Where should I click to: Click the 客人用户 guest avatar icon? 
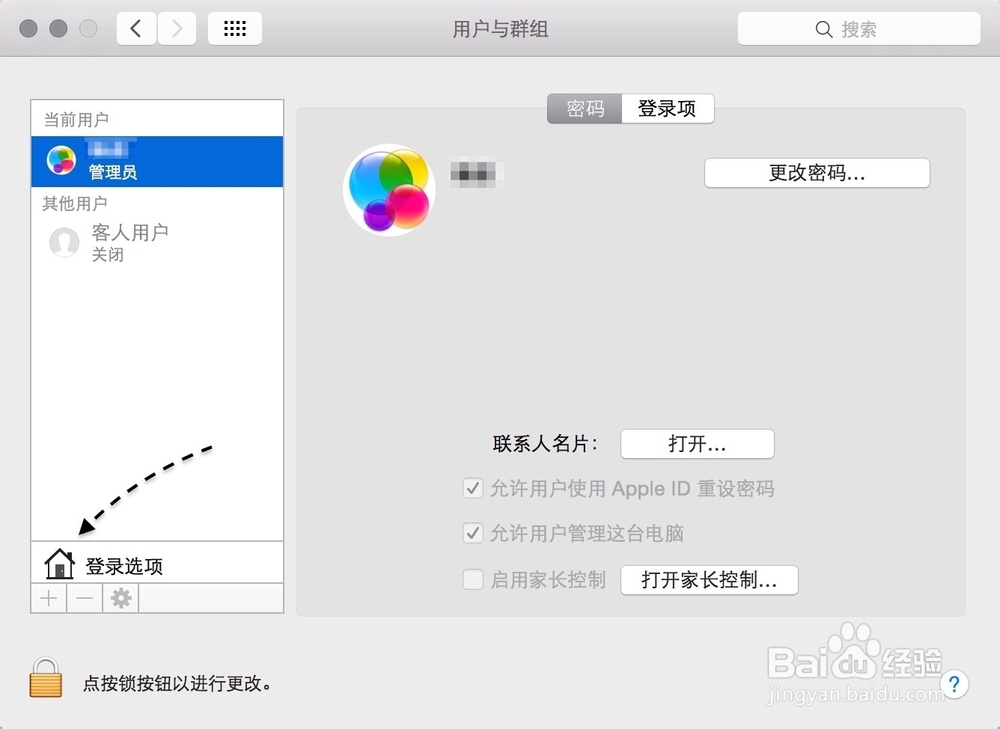63,242
